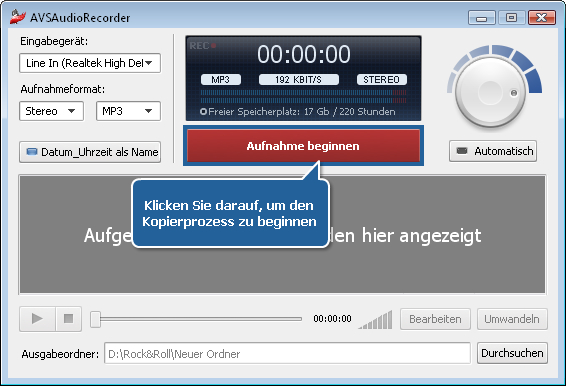This screenshot has height=386, width=566.
Task: Open the MP3 format dropdown
Action: click(x=128, y=111)
